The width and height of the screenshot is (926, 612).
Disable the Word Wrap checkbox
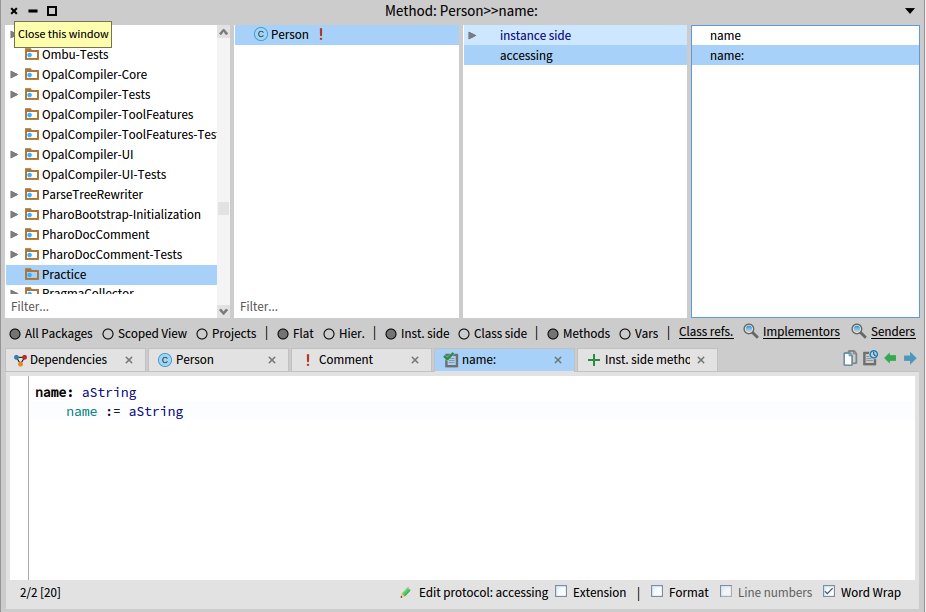point(829,592)
